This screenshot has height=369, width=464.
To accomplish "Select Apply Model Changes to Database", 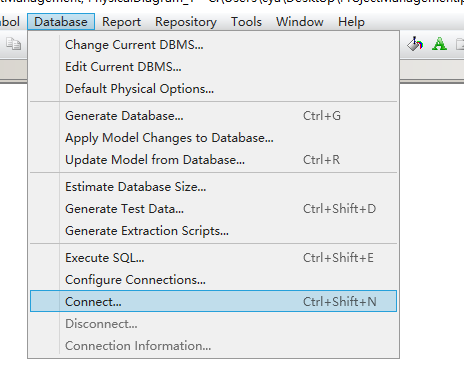I will pos(213,138).
